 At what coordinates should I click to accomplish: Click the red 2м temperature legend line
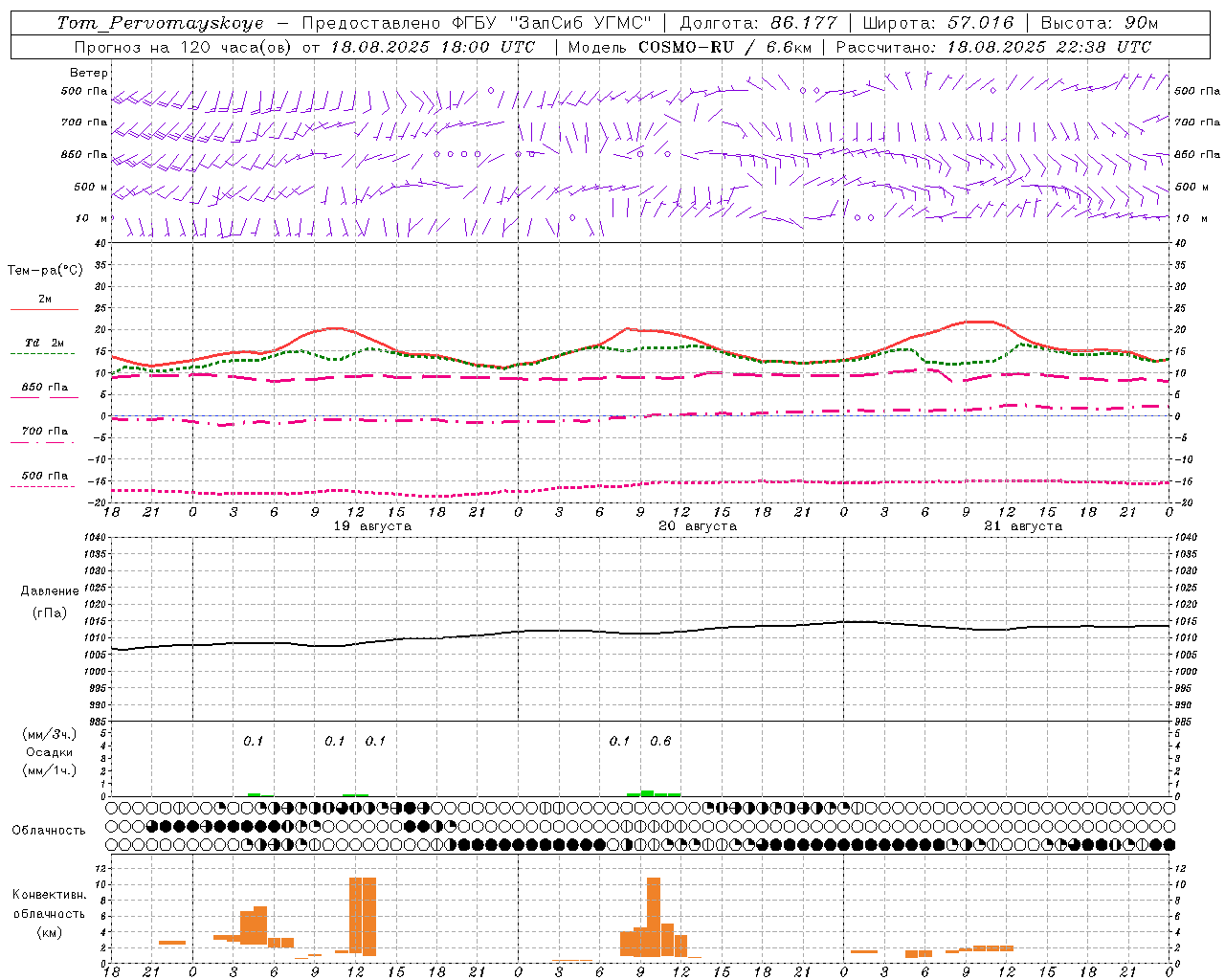coord(44,309)
